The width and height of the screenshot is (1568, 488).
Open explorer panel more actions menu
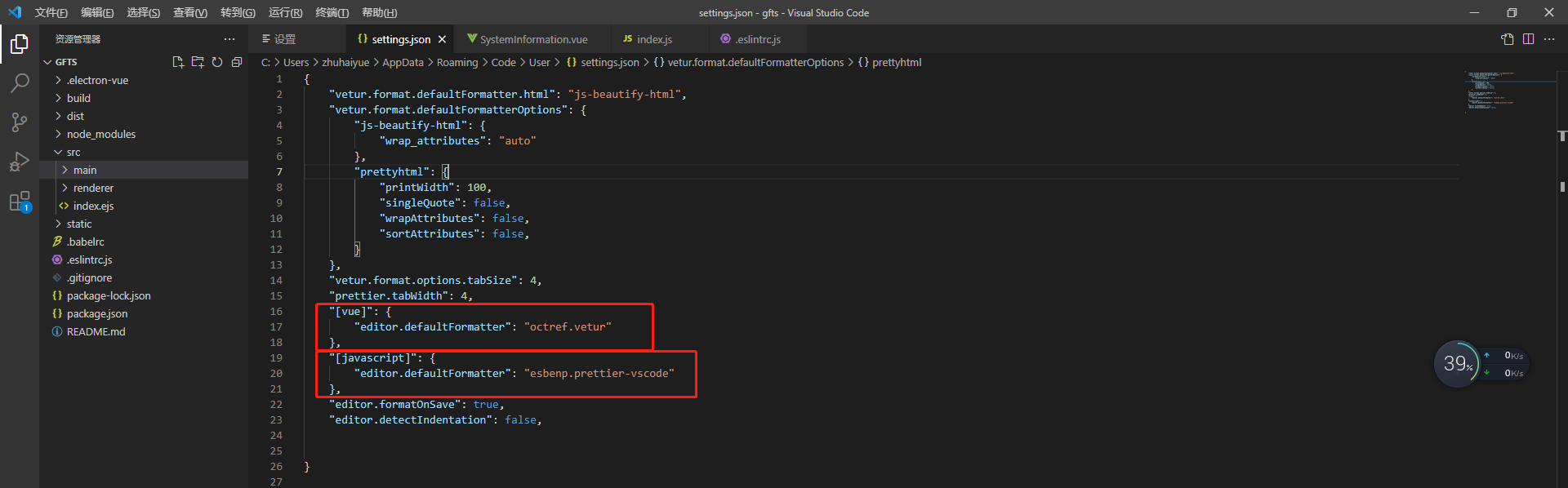pyautogui.click(x=229, y=39)
